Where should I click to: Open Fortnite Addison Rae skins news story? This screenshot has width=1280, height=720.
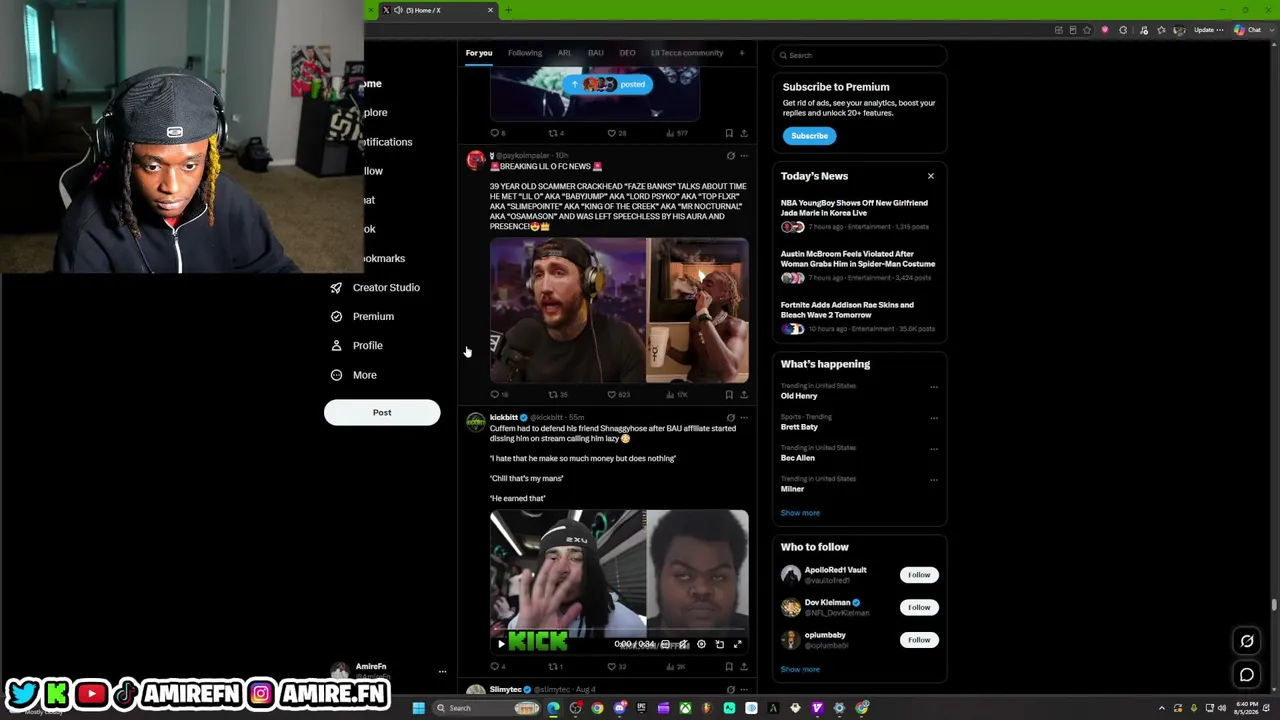click(858, 318)
